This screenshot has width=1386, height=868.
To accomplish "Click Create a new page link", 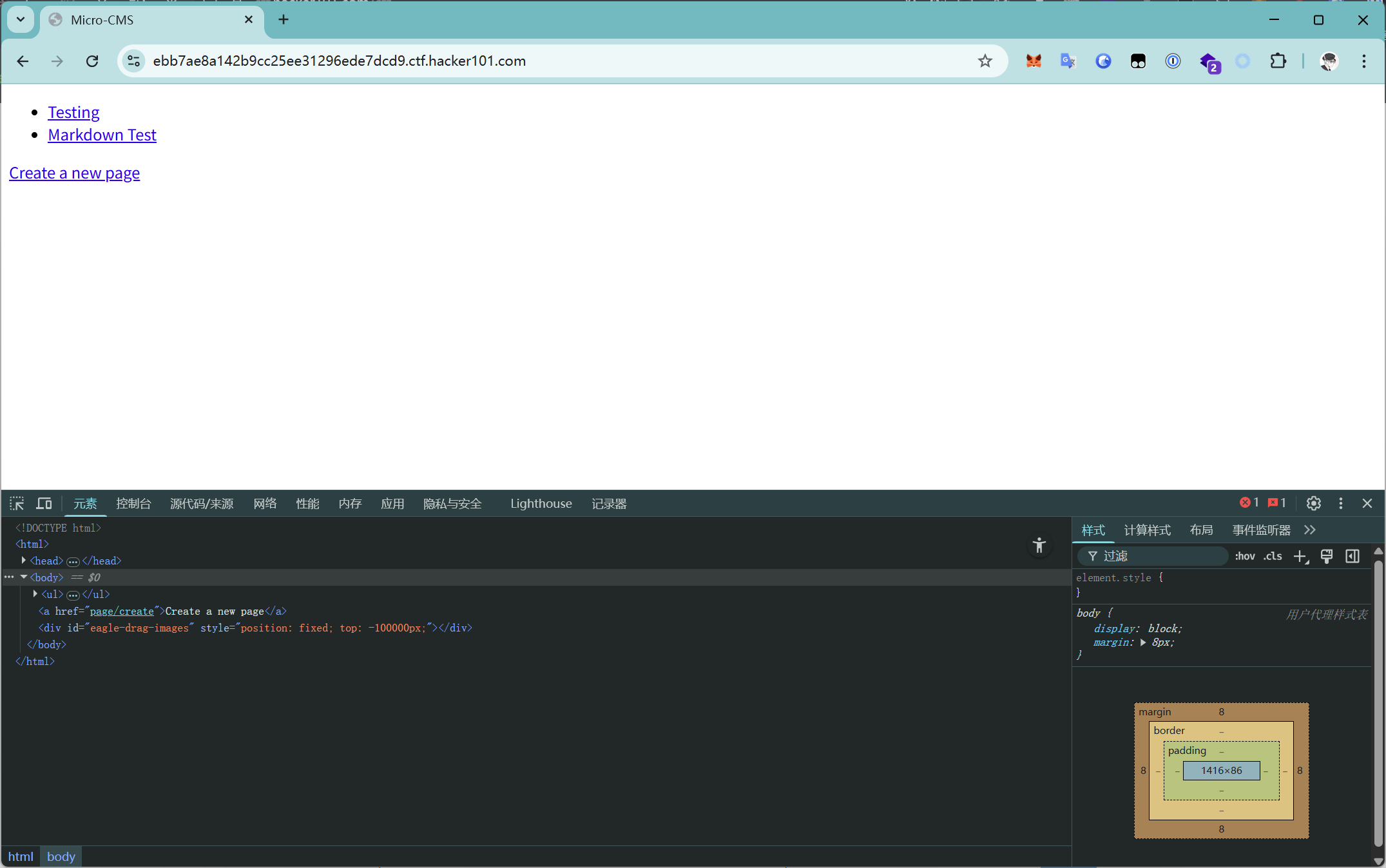I will point(74,173).
